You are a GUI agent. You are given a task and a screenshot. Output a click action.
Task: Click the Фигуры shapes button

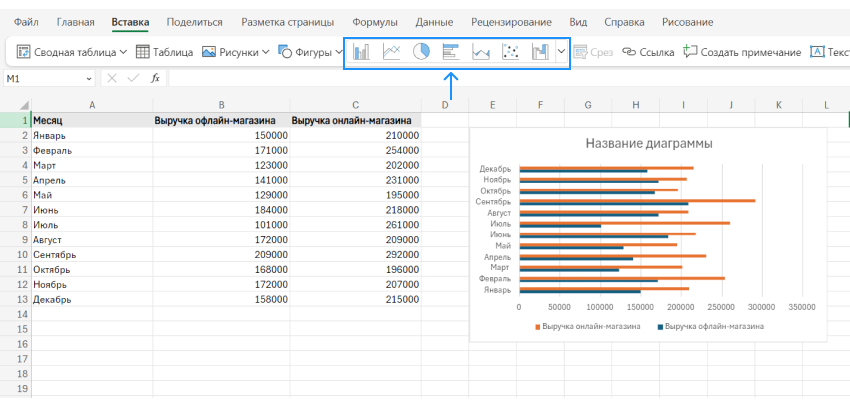(304, 52)
